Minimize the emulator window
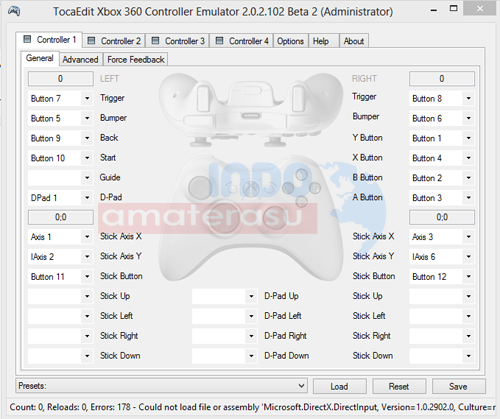The image size is (500, 419). coord(433,10)
